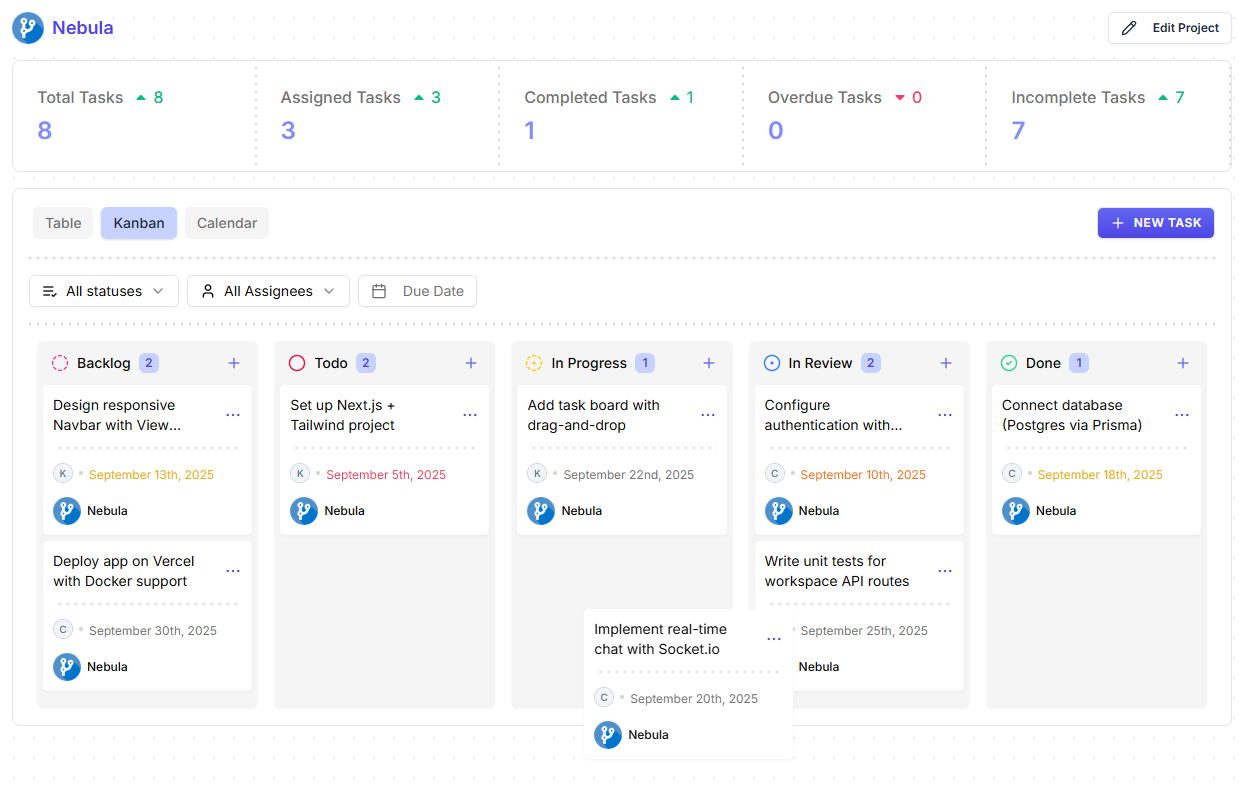
Task: Open options menu for Deploy app on Vercel
Action: (233, 571)
